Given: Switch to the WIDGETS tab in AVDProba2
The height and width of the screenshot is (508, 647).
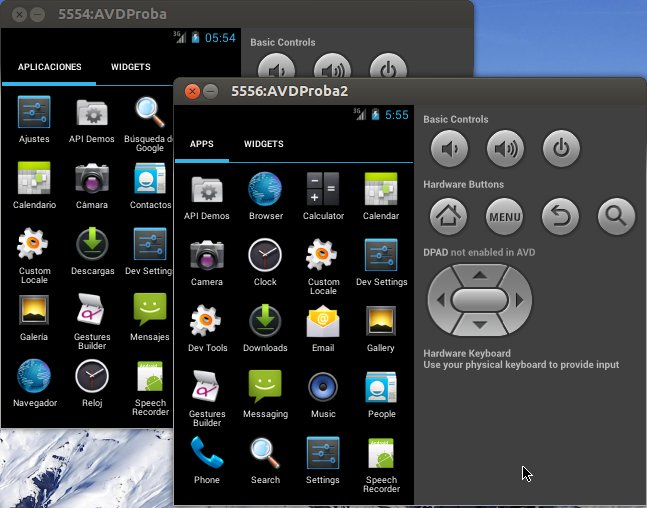Looking at the screenshot, I should 264,144.
